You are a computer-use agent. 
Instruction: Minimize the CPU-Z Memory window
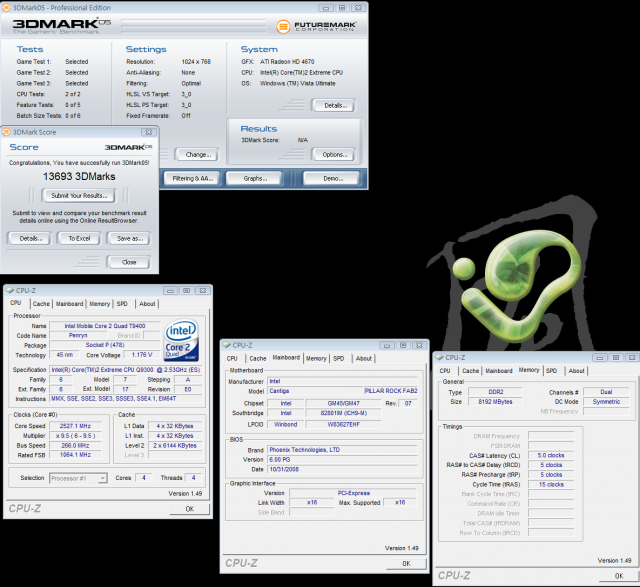point(600,357)
